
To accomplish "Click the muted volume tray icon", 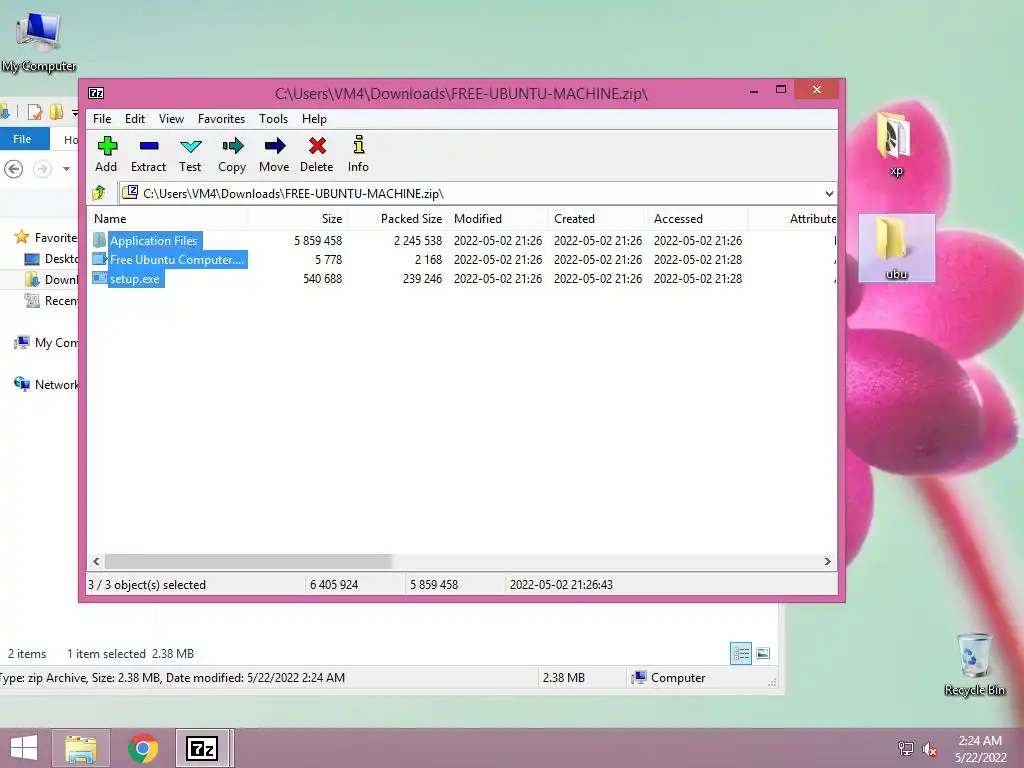I will pyautogui.click(x=930, y=749).
